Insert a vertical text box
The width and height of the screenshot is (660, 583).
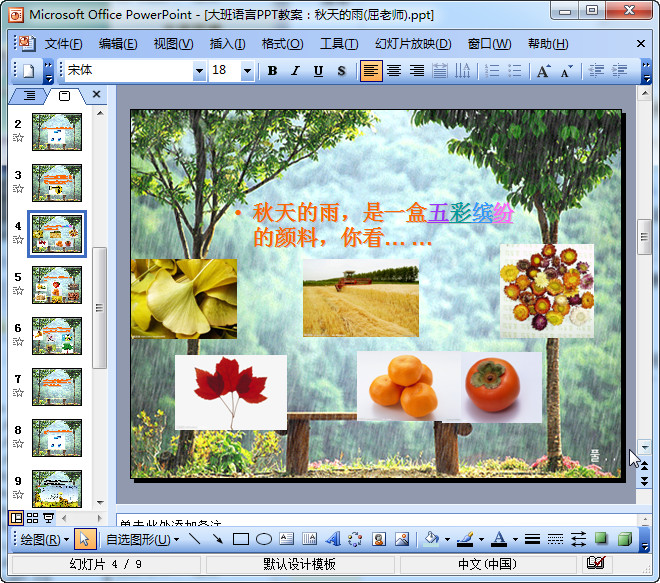click(309, 539)
